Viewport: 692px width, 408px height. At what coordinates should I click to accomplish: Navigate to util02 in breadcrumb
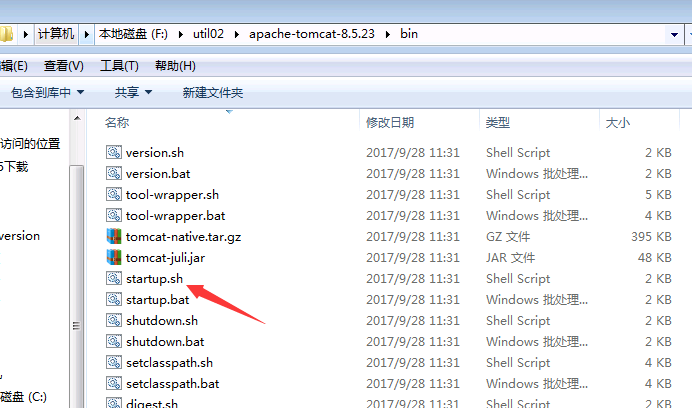coord(208,34)
